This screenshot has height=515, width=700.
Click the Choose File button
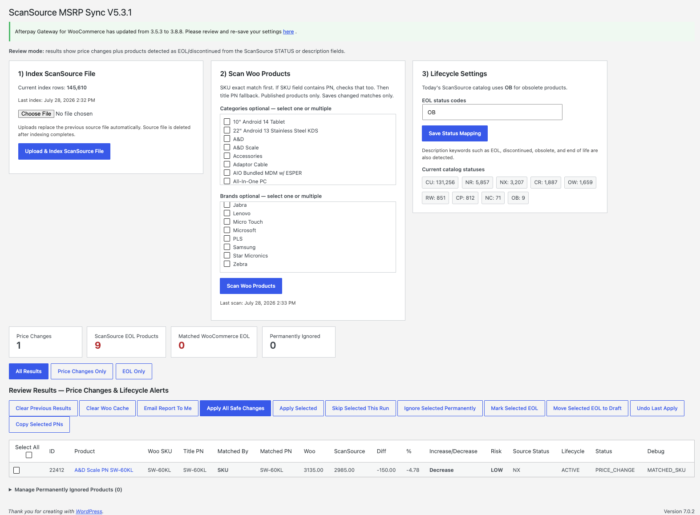pyautogui.click(x=36, y=114)
